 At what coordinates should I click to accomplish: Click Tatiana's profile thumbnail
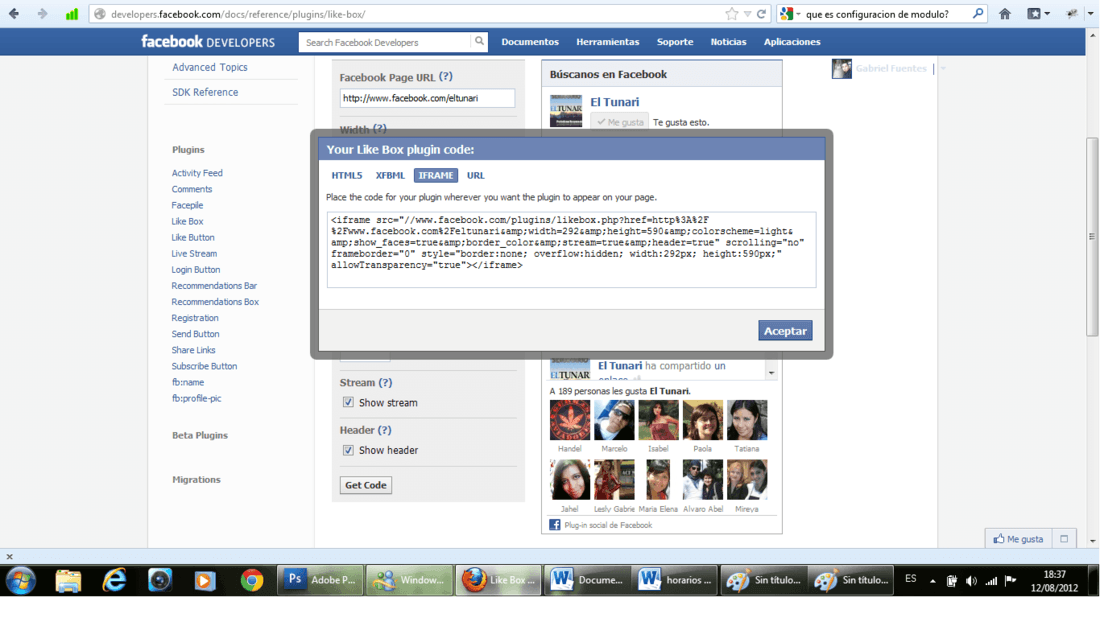point(746,420)
